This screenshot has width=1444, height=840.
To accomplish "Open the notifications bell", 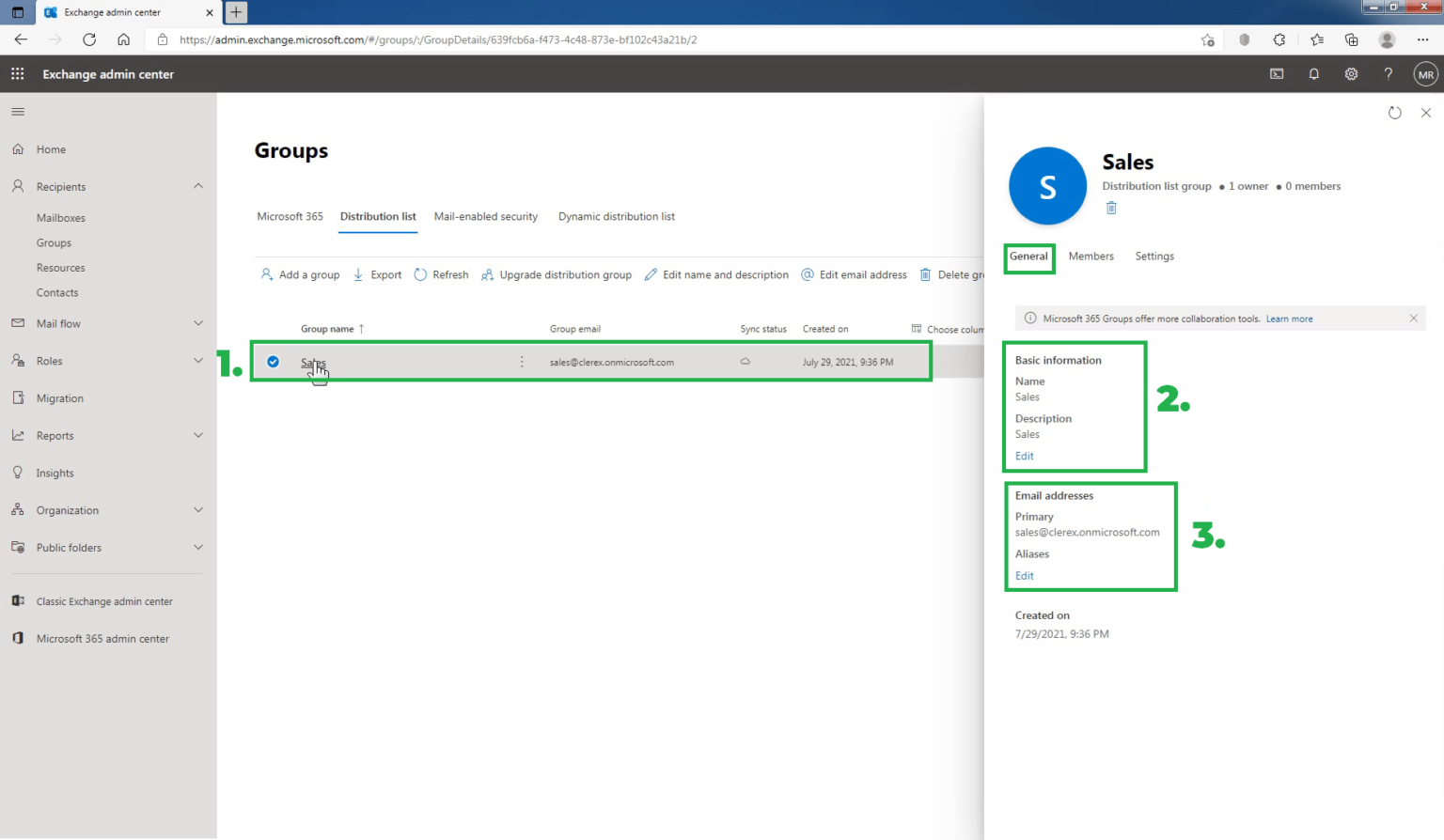I will tap(1313, 73).
